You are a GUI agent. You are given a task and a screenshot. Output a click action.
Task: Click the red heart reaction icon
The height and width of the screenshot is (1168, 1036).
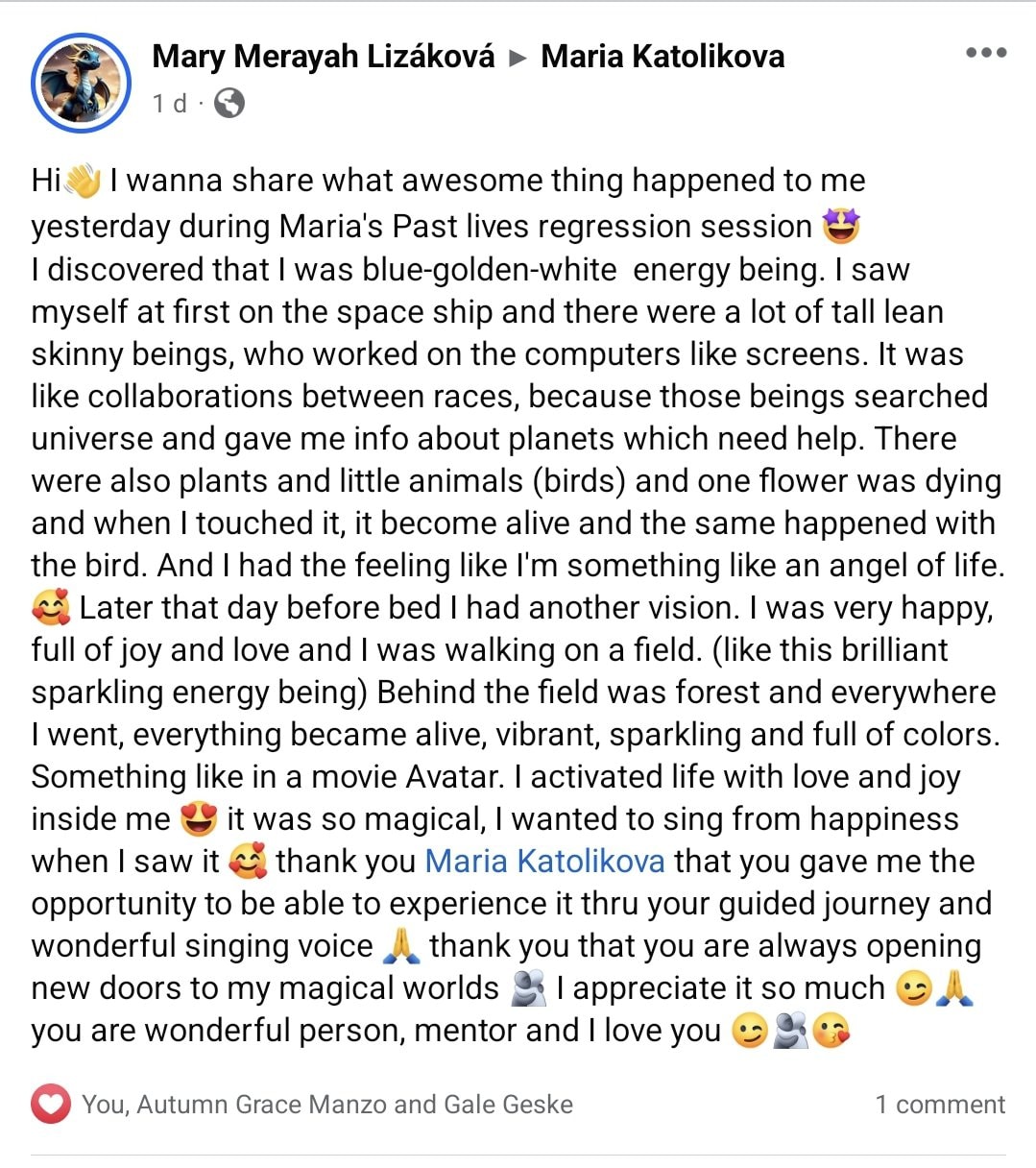tap(51, 1104)
